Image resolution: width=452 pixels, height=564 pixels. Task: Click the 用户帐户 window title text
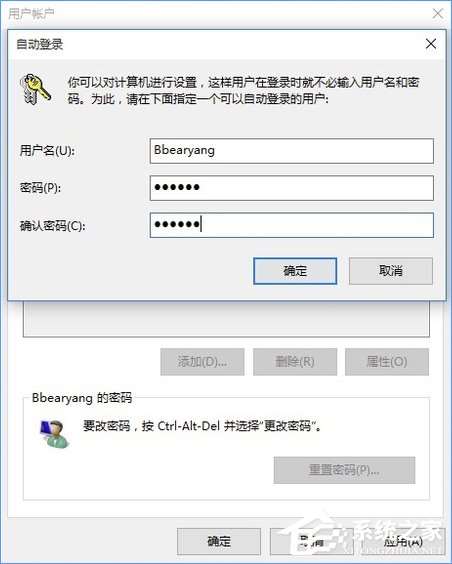(31, 14)
